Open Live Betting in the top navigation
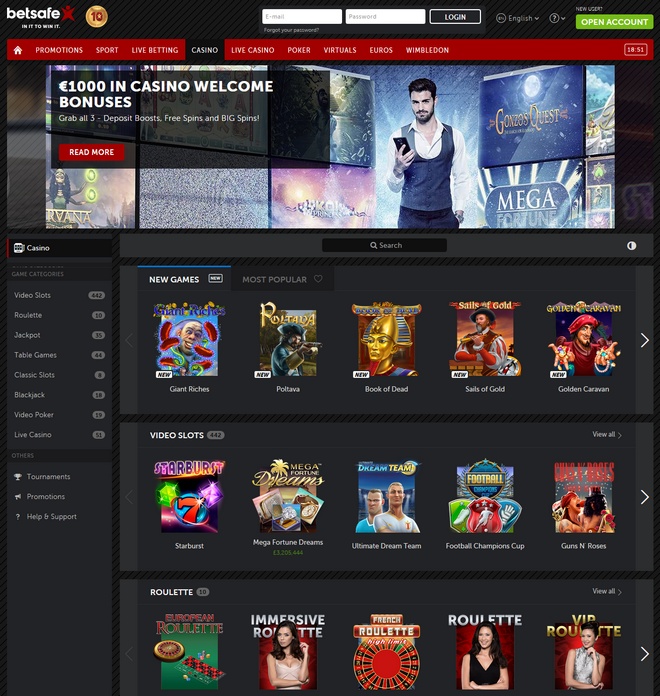This screenshot has width=660, height=696. [155, 50]
